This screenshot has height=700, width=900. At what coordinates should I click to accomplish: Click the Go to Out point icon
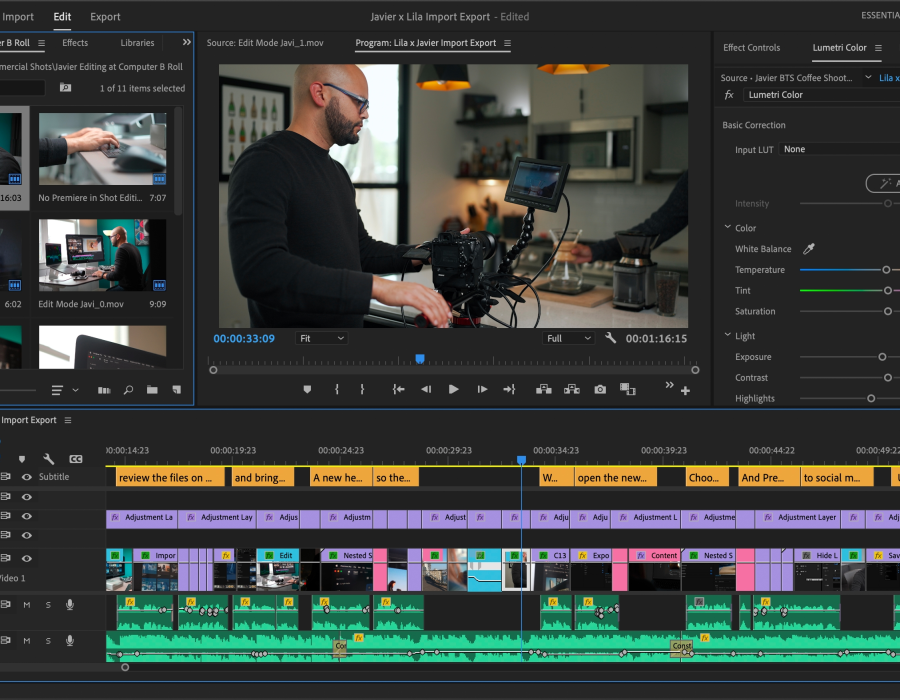point(509,390)
